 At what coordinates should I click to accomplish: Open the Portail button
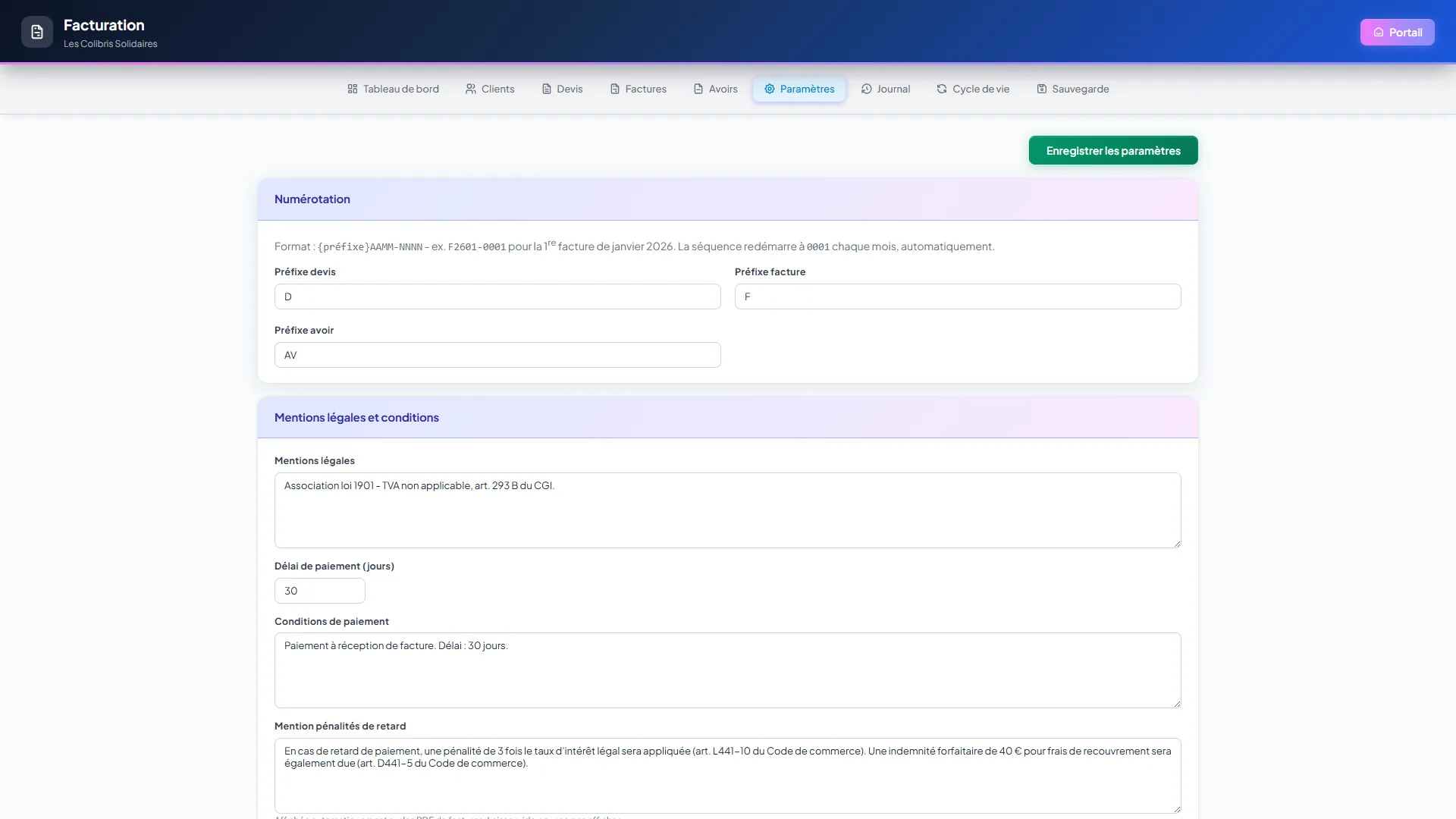click(1397, 33)
